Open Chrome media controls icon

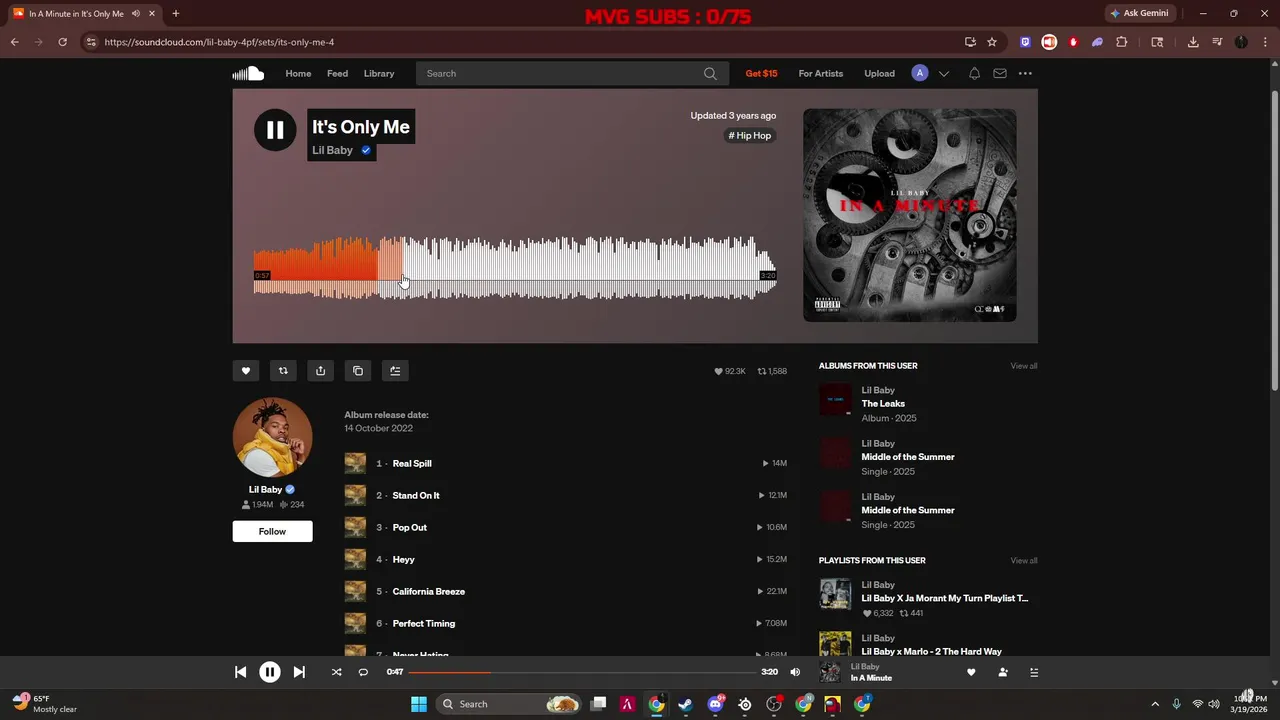click(x=1217, y=42)
